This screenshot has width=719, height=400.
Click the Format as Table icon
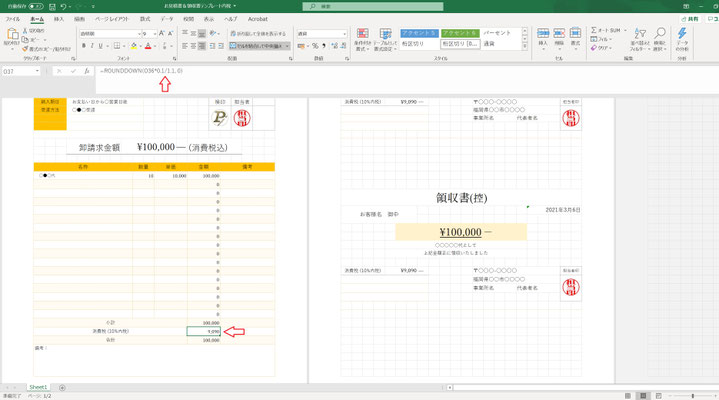[x=385, y=33]
